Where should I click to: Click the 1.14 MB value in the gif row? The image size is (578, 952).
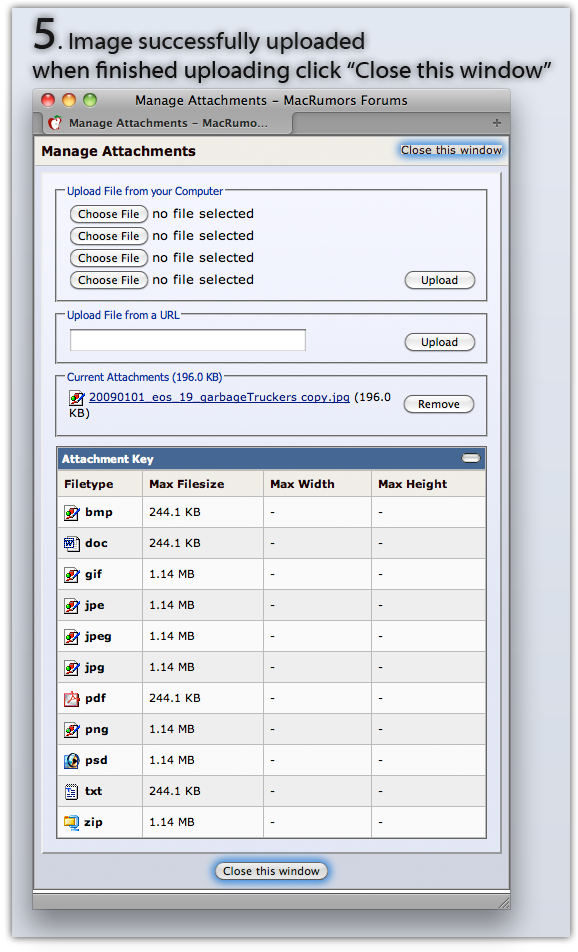(172, 574)
